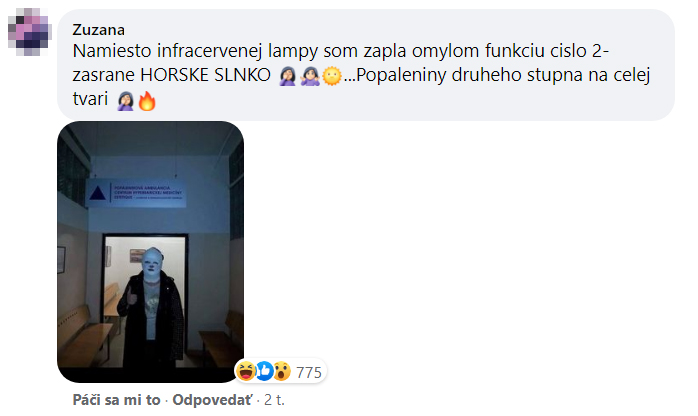Click the blue ambulance sign in the photo
The image size is (698, 416).
tap(136, 194)
